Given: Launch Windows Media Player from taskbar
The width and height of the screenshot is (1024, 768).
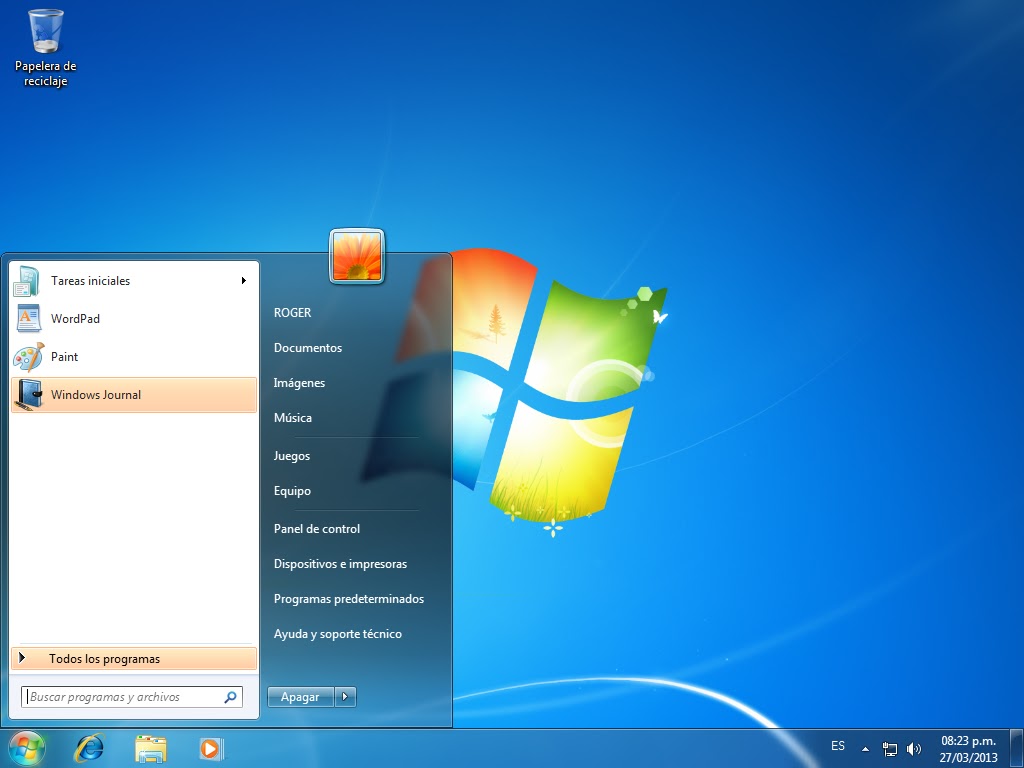Looking at the screenshot, I should pos(211,748).
